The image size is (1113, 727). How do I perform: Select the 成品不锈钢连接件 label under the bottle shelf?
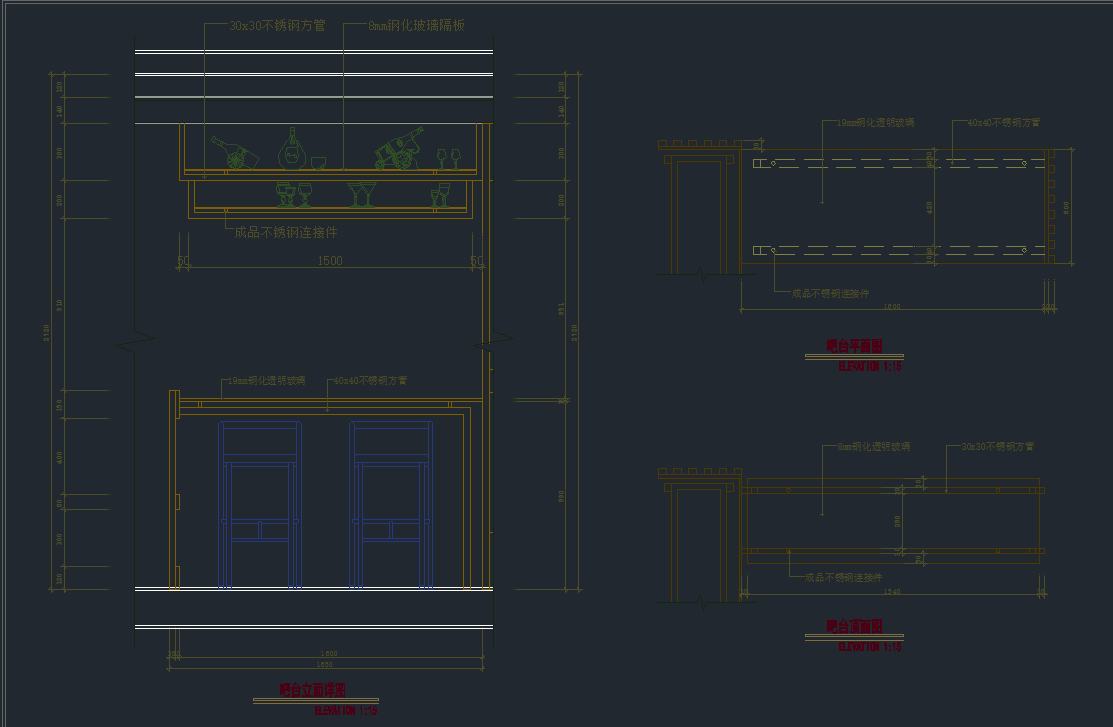click(286, 232)
